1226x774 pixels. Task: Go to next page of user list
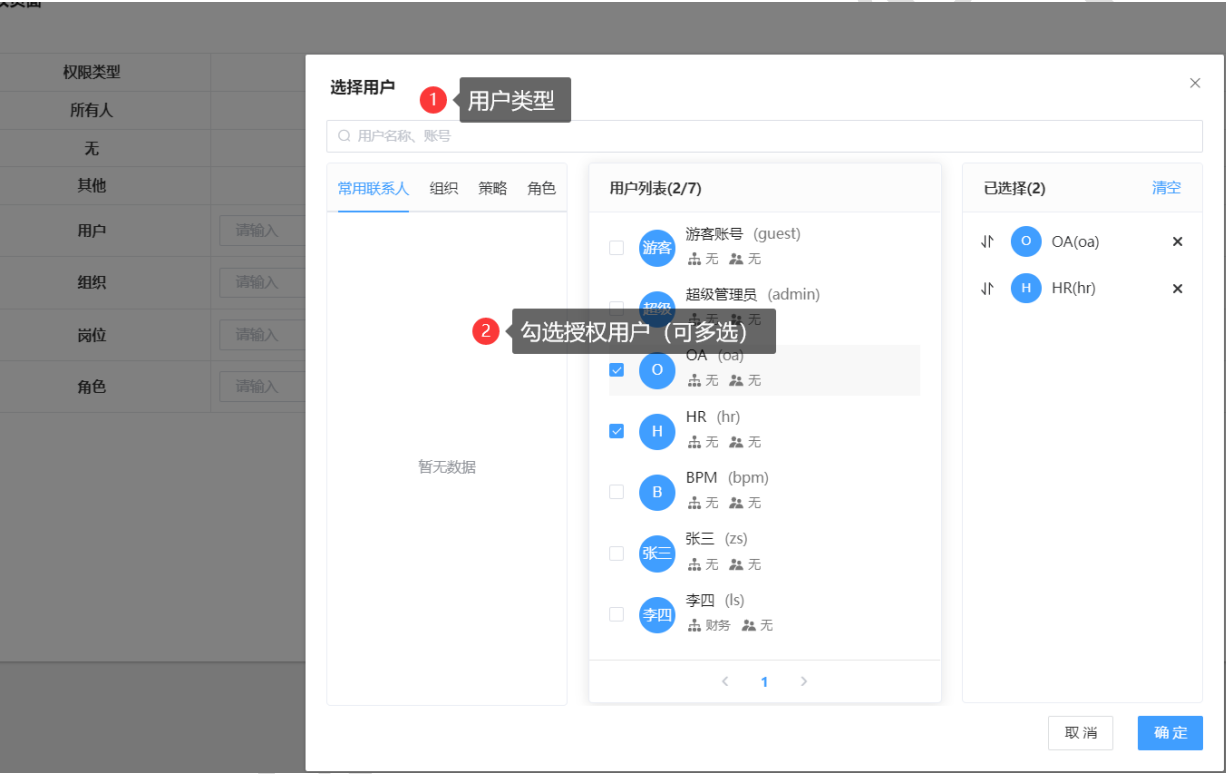point(803,682)
